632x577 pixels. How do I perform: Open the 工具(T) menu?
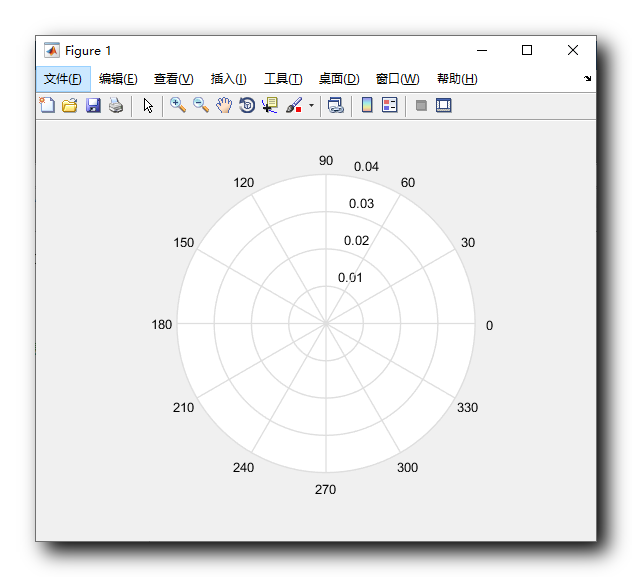(283, 79)
